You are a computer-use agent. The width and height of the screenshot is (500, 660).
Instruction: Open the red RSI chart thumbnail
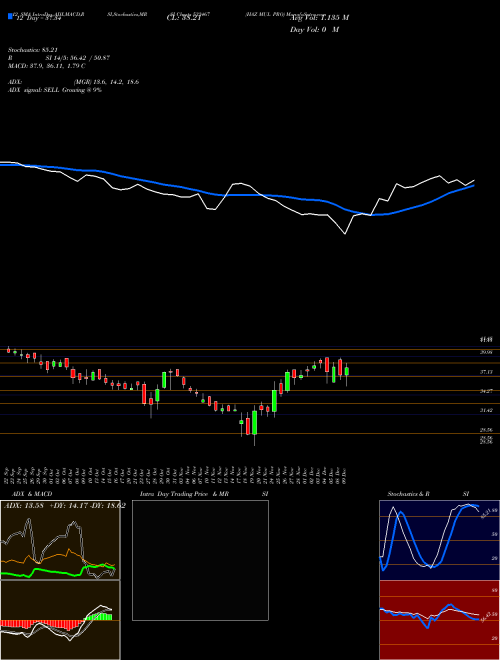pyautogui.click(x=439, y=620)
